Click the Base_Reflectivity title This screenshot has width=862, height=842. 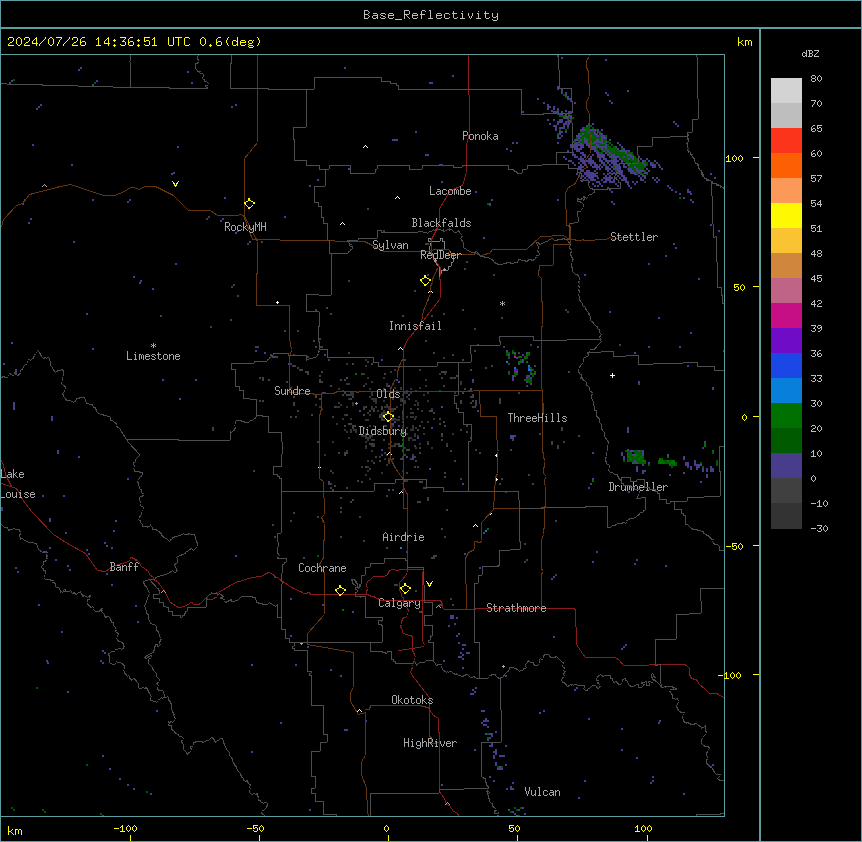coord(431,15)
